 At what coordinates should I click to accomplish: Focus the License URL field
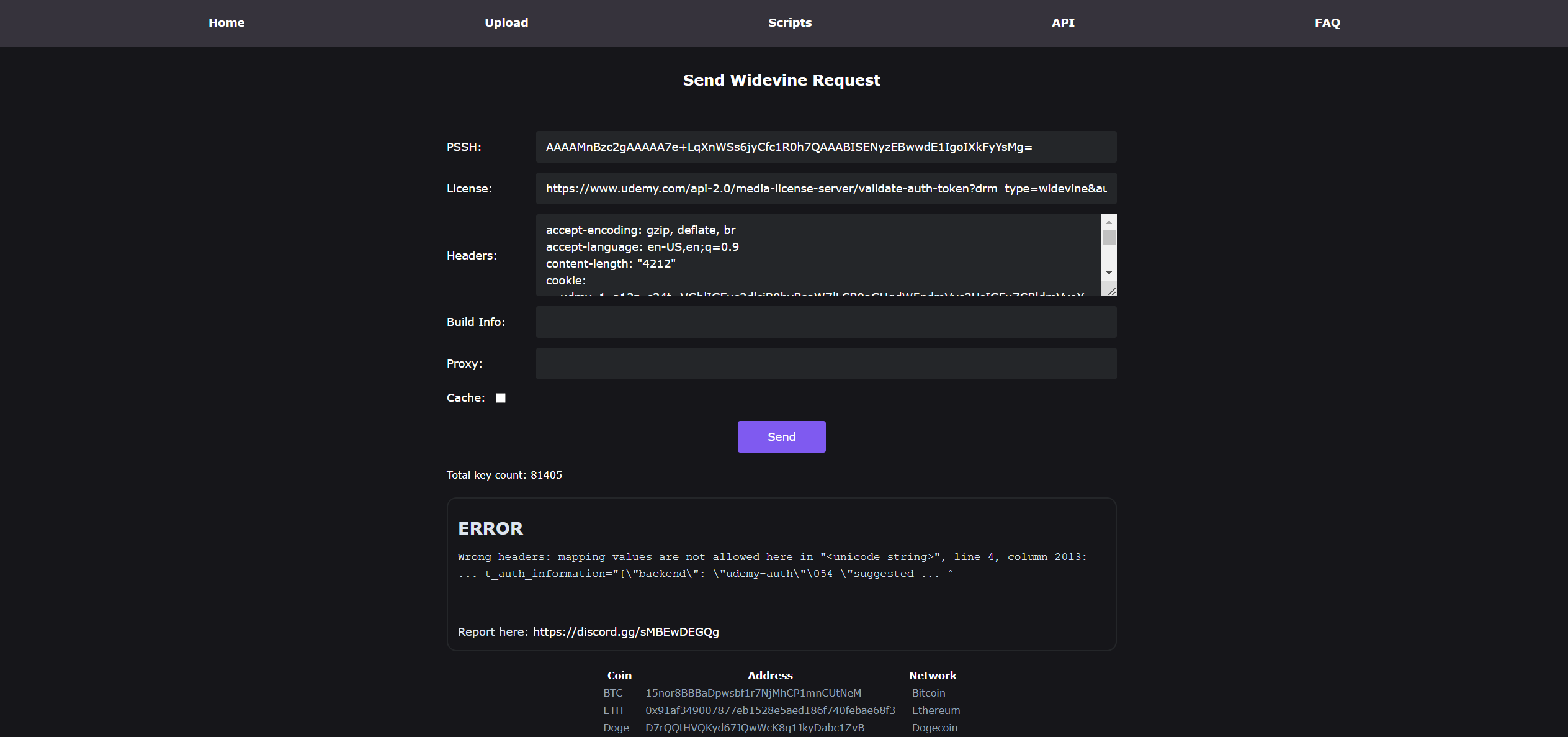pyautogui.click(x=825, y=189)
